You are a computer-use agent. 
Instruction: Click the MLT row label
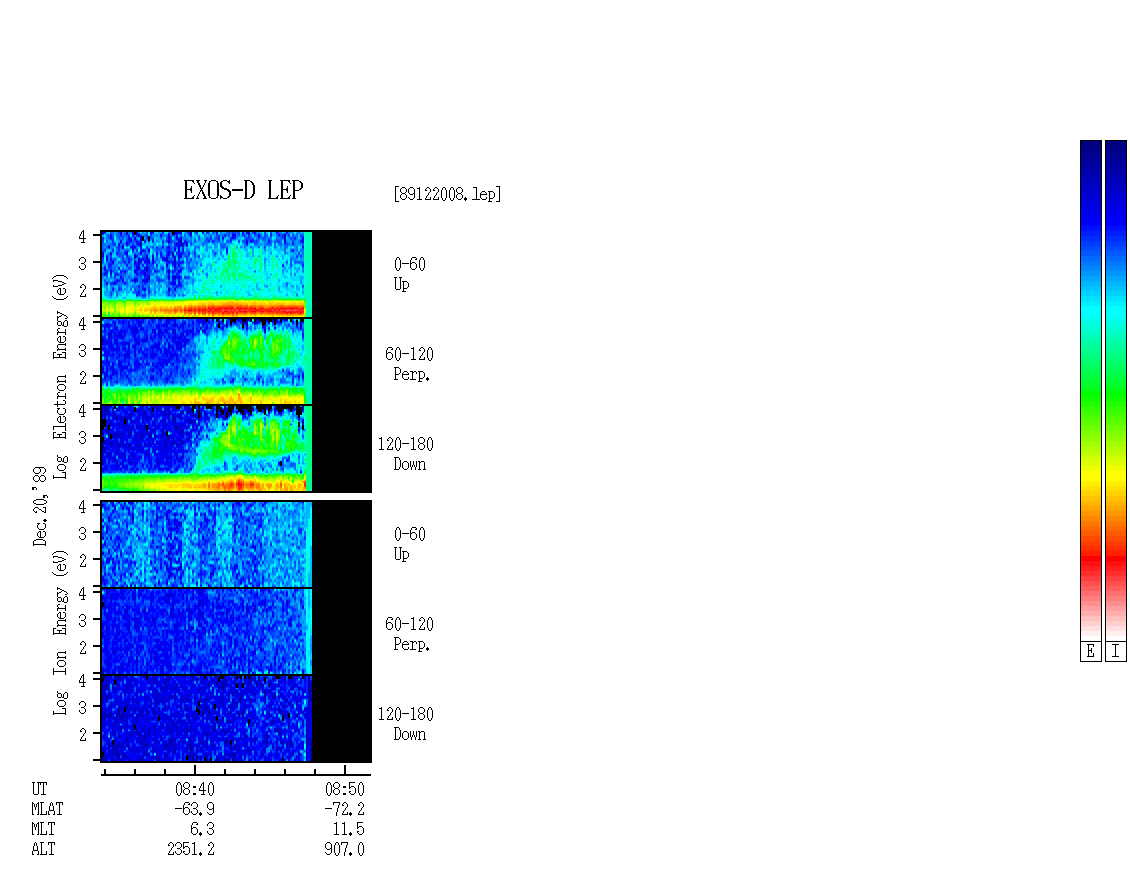(43, 830)
